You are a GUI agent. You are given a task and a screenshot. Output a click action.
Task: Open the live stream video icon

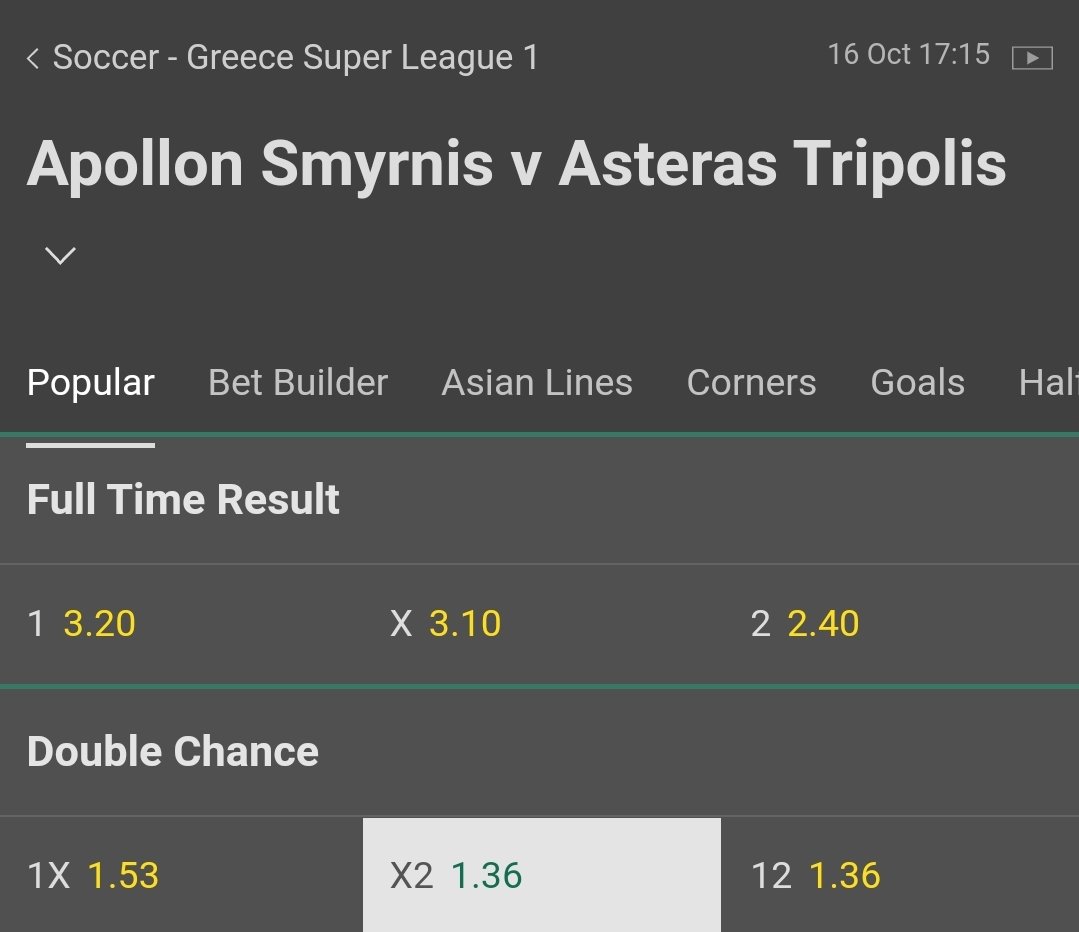pyautogui.click(x=1032, y=58)
